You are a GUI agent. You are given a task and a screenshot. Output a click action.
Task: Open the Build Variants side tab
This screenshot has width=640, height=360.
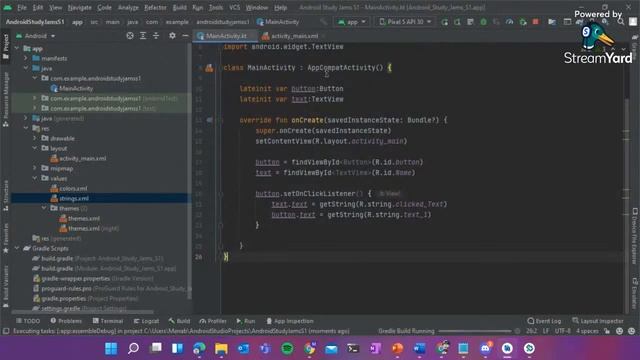6,286
